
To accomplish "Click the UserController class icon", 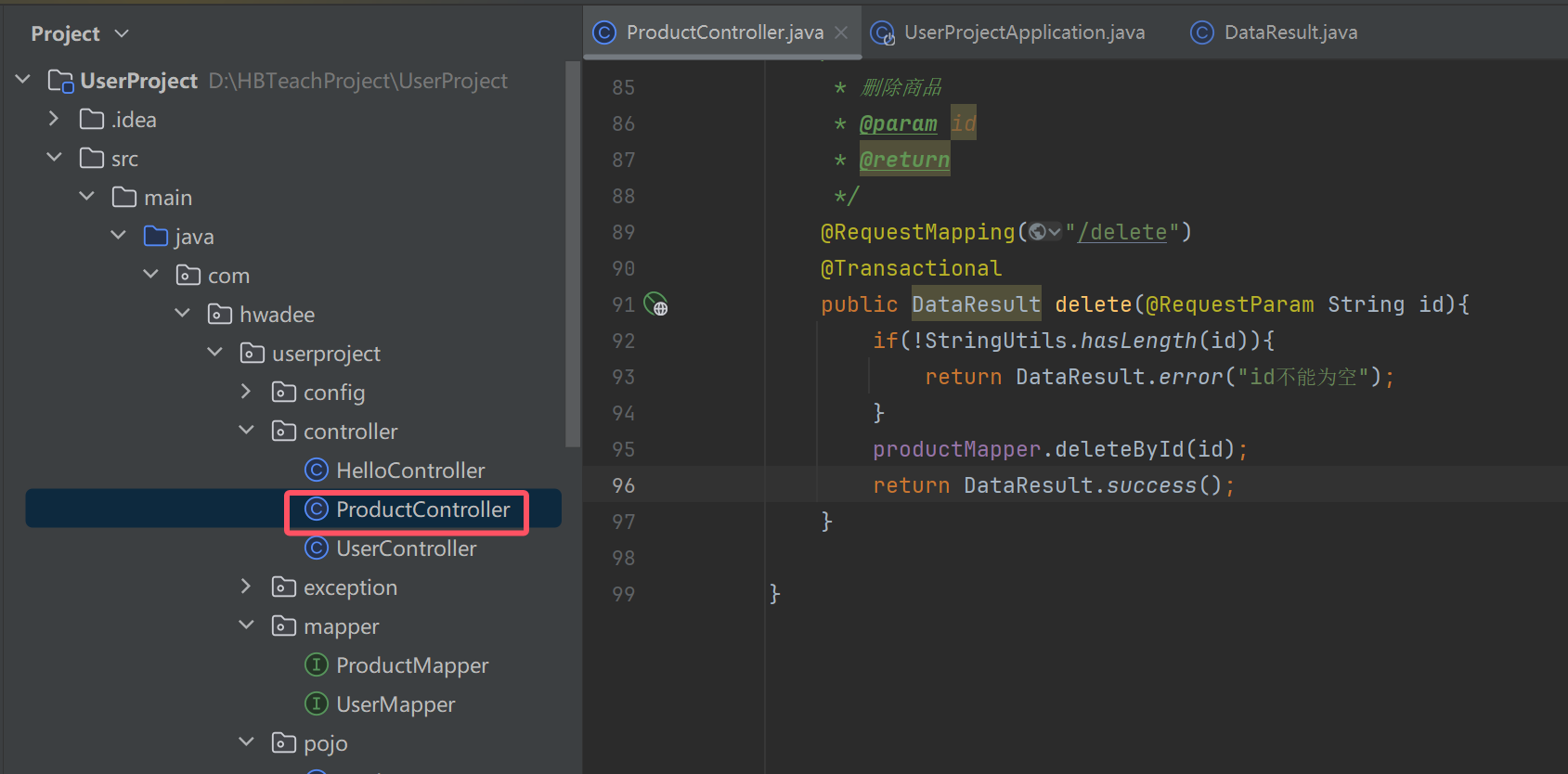I will pos(317,548).
